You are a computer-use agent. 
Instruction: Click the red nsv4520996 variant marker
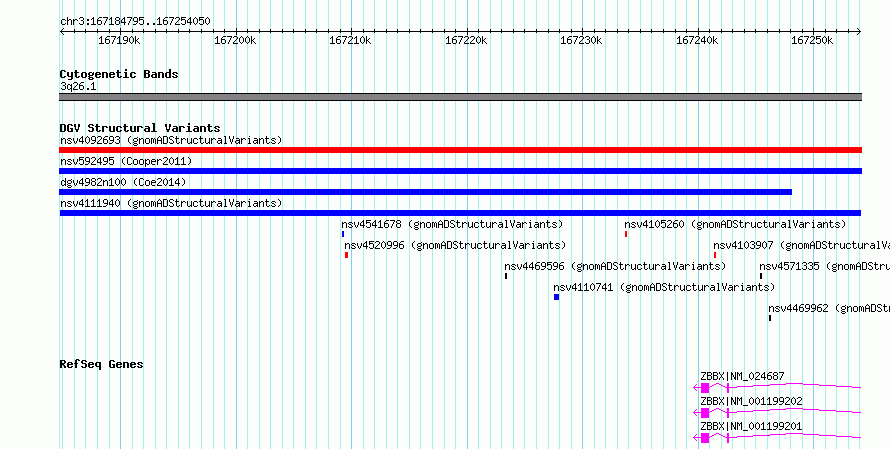(x=346, y=255)
